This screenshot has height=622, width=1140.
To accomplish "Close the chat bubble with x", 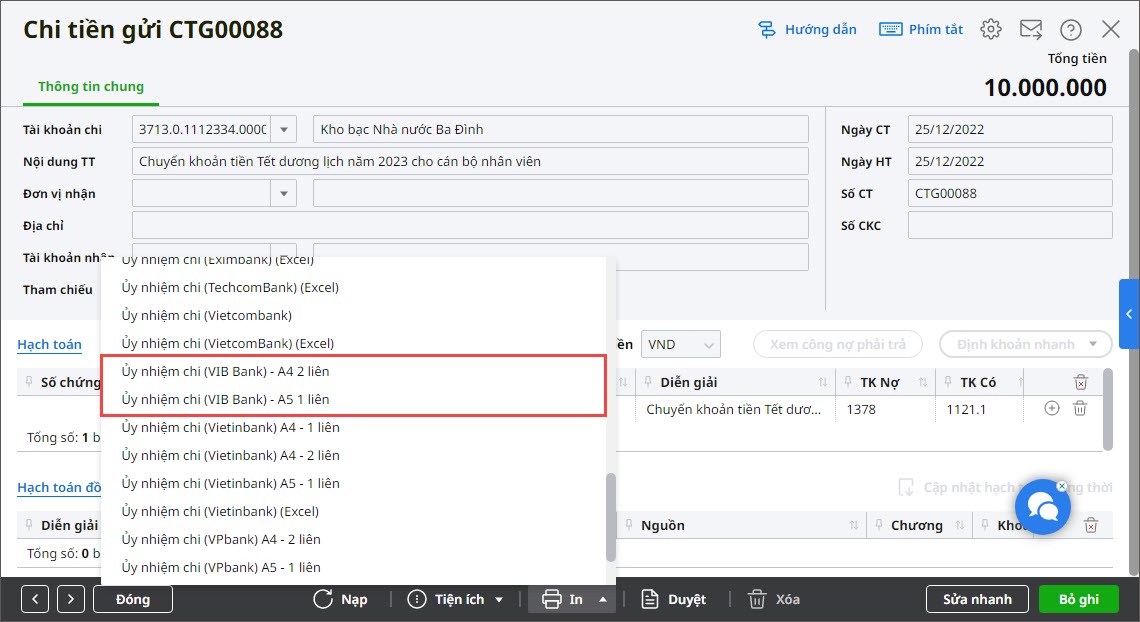I will click(x=1061, y=485).
